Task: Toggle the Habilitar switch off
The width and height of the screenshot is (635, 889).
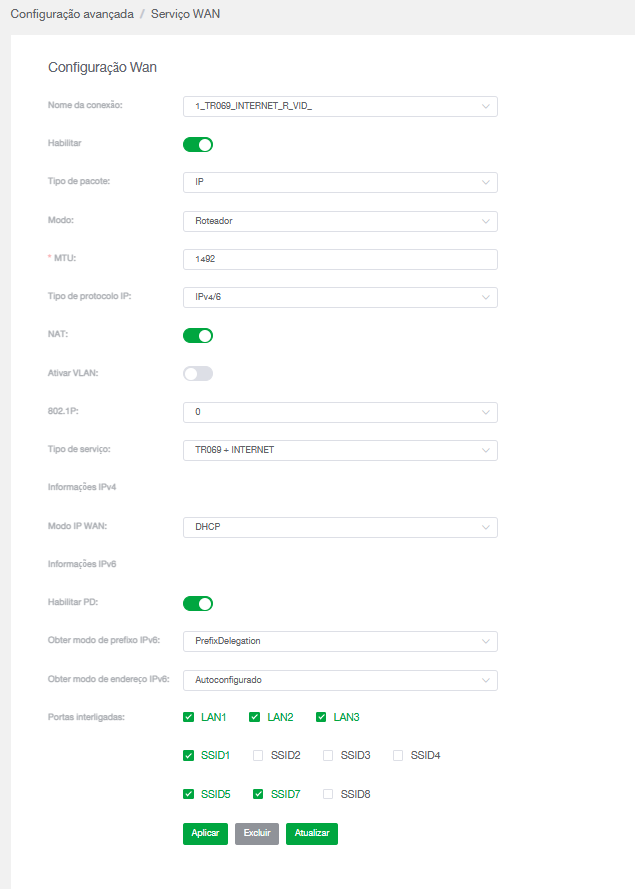Action: pos(198,145)
